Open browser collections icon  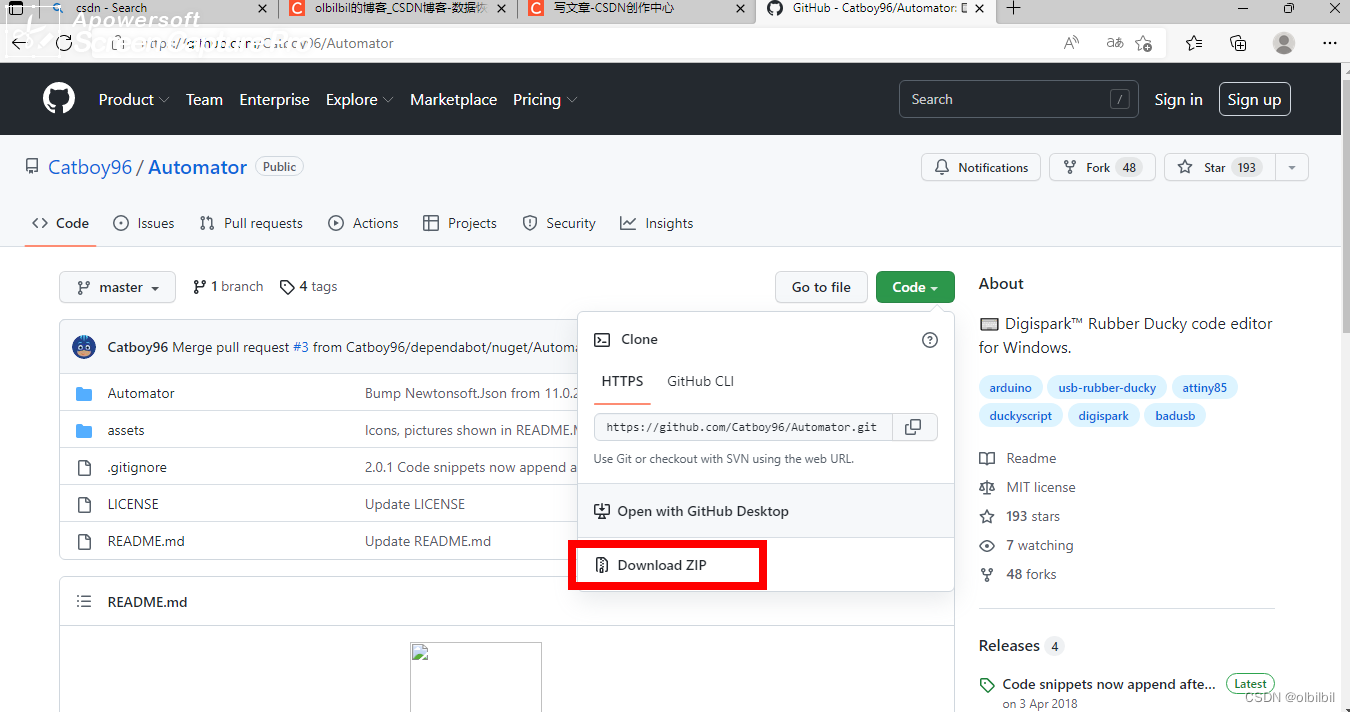pyautogui.click(x=1238, y=43)
